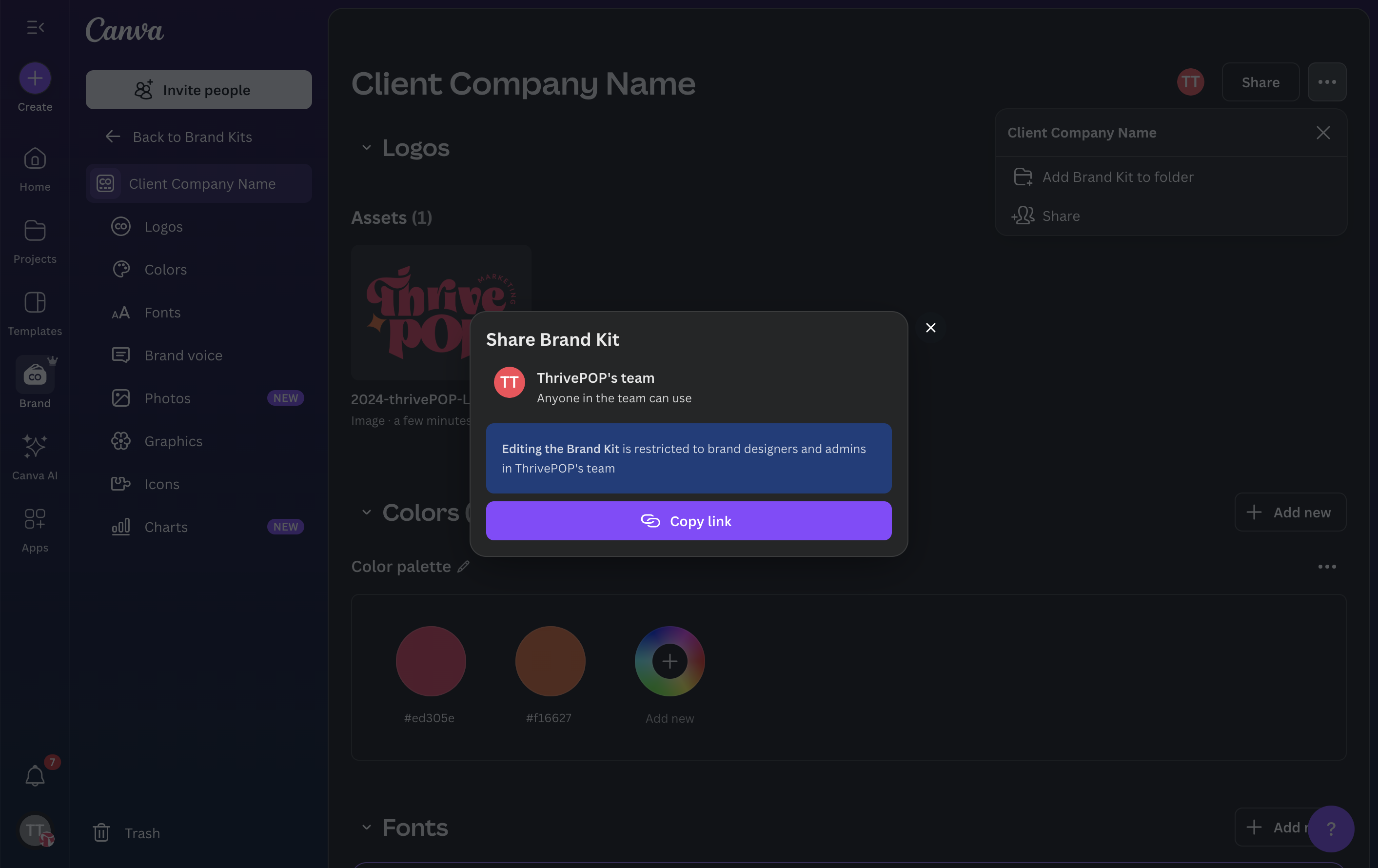Screen dimensions: 1378x868
Task: Select Charts in the brand kit sidebar
Action: (198, 527)
